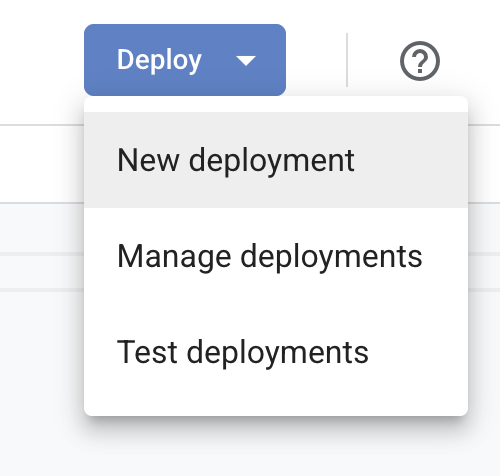Viewport: 500px width, 476px height.
Task: Click the blue Deploy dropdown button
Action: 185,60
